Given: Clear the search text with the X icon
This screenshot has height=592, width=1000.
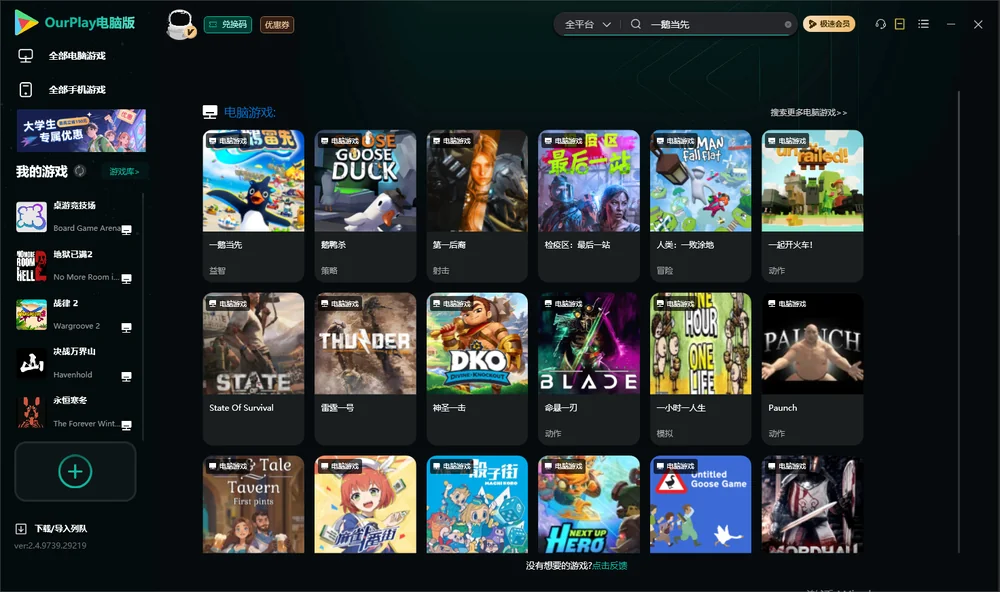Looking at the screenshot, I should (x=788, y=25).
